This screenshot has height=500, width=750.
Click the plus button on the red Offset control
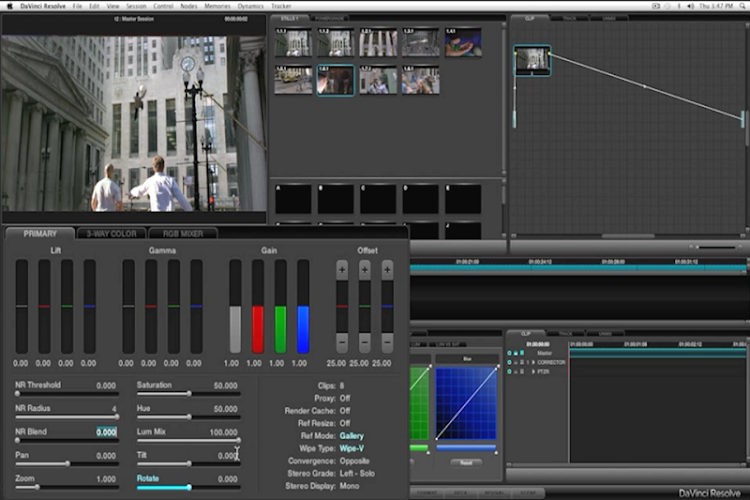click(342, 270)
